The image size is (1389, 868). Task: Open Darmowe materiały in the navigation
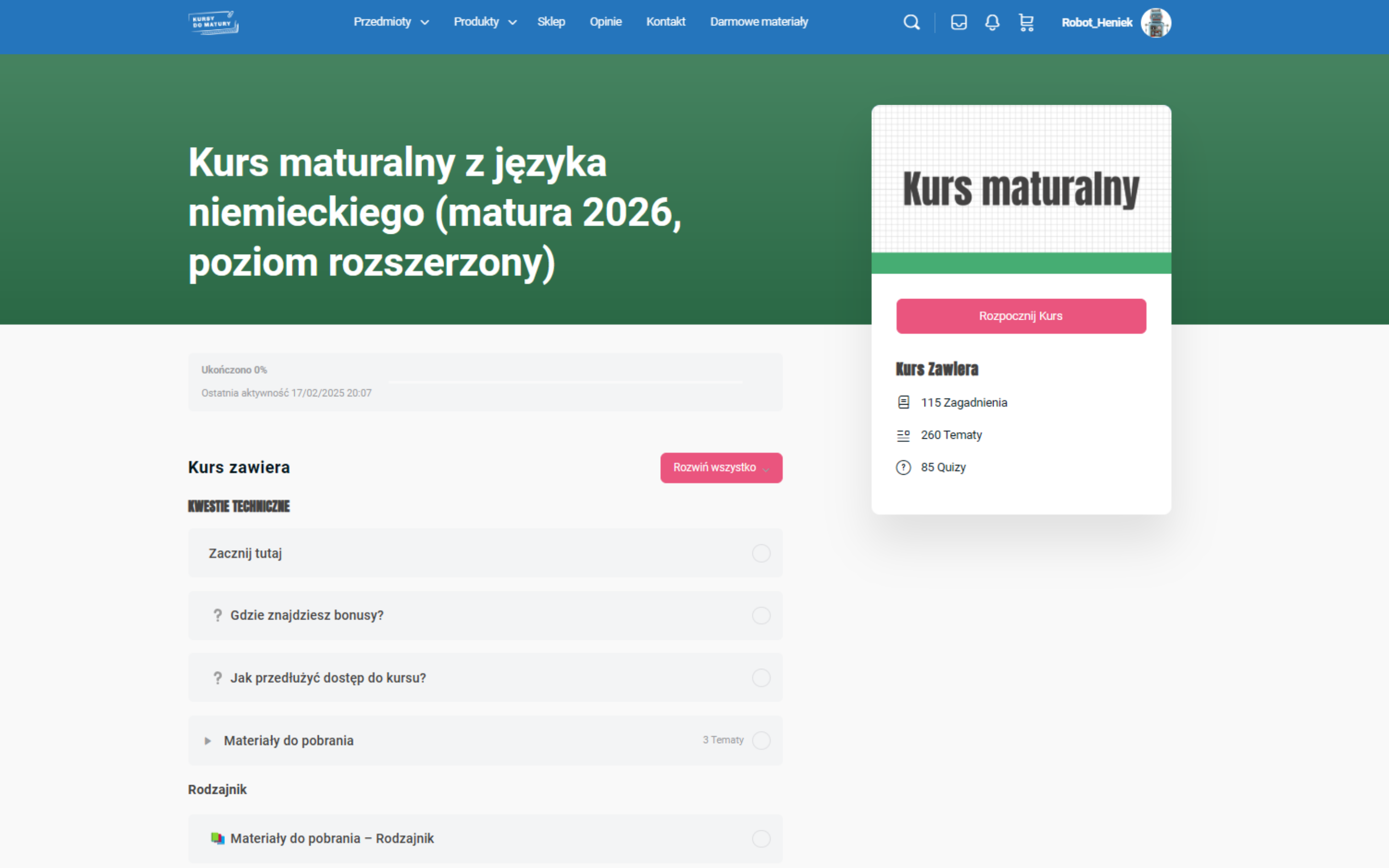click(759, 22)
